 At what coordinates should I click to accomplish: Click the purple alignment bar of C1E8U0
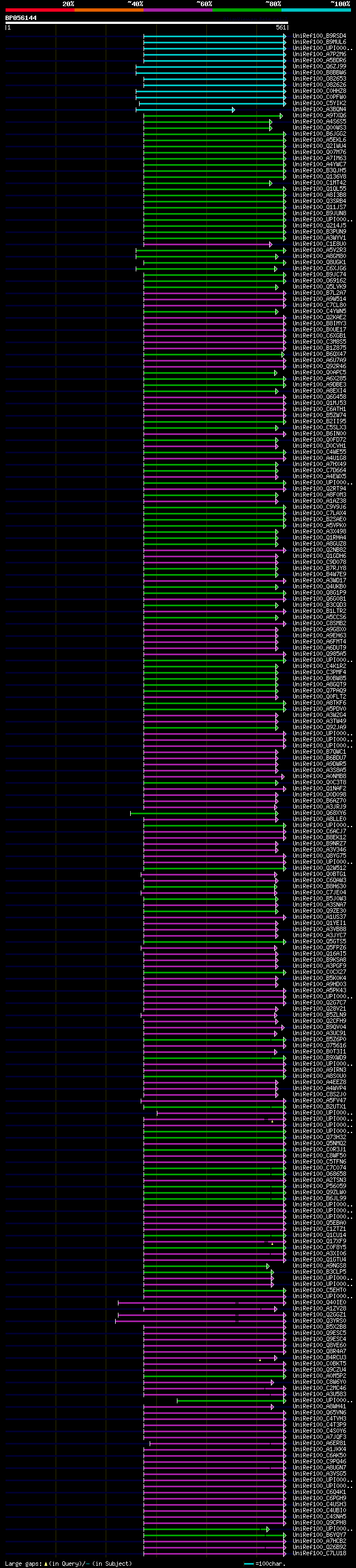pyautogui.click(x=208, y=244)
